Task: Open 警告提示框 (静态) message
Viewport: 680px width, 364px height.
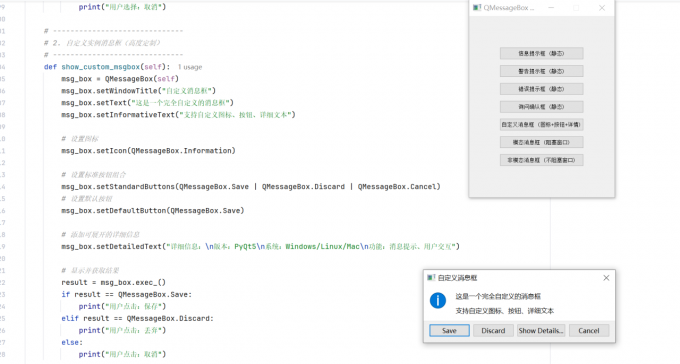Action: click(541, 71)
